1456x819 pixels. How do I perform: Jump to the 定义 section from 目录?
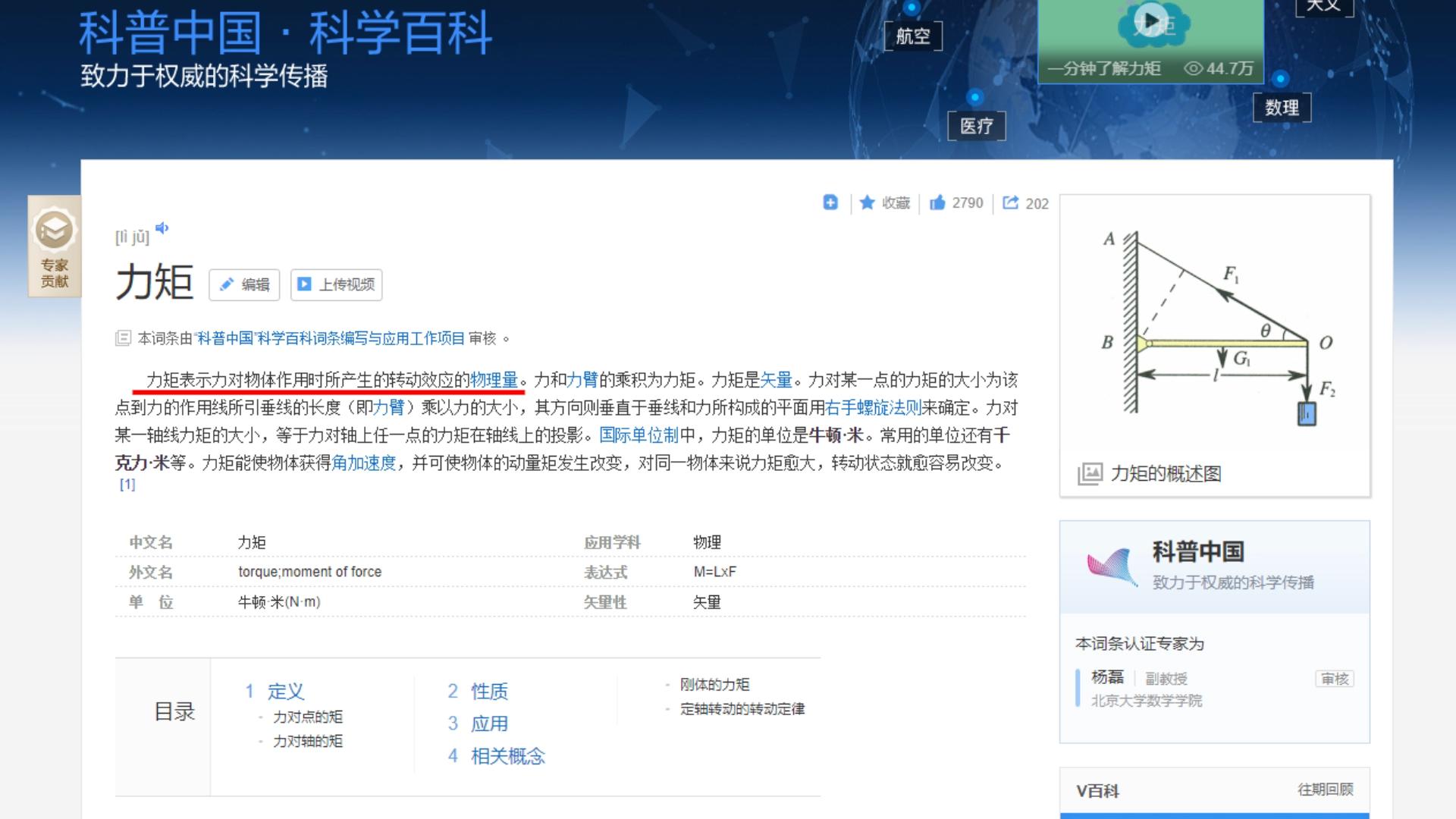[x=286, y=692]
